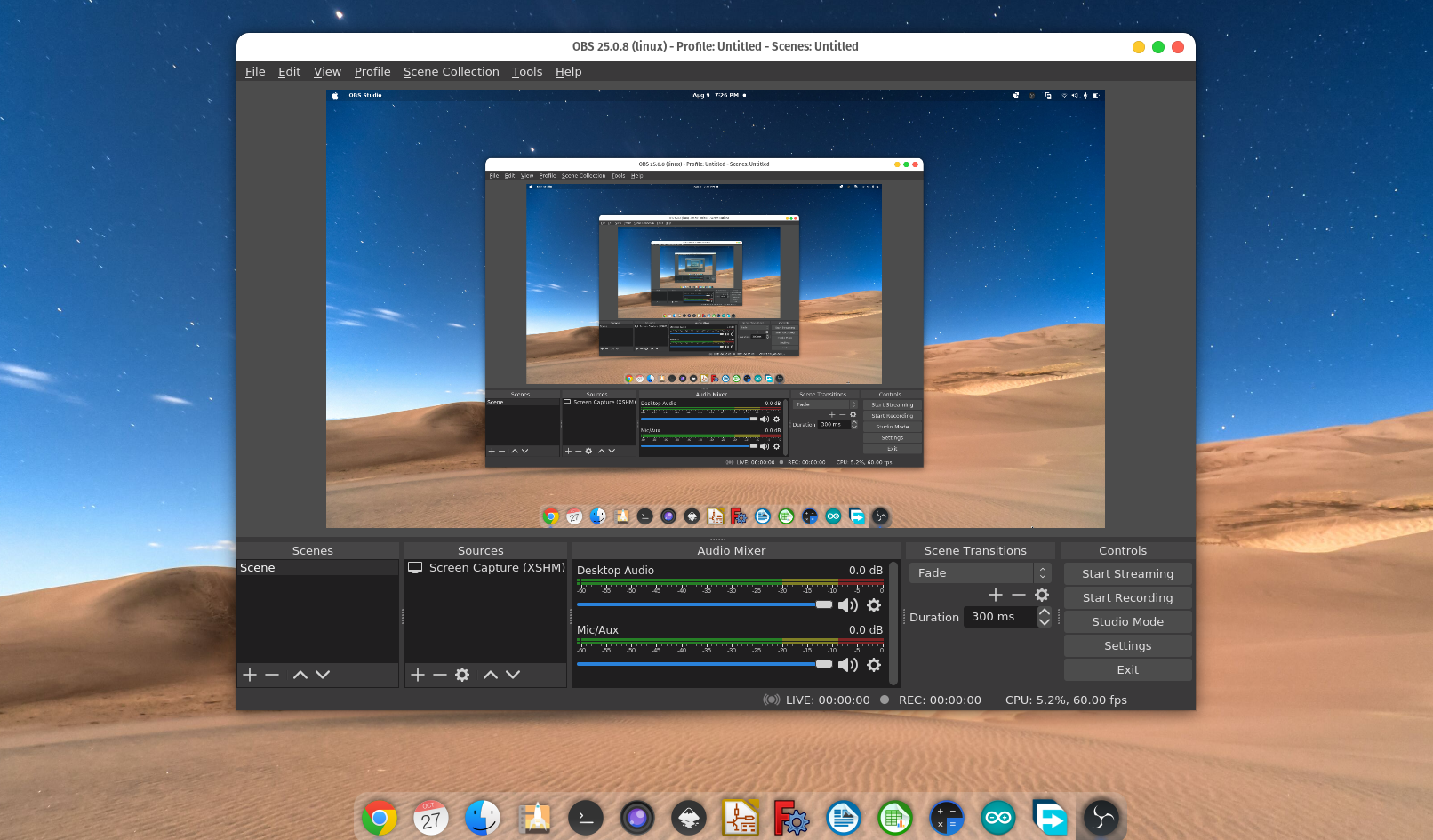The image size is (1433, 840).
Task: Move the source up in Sources list
Action: coord(491,675)
